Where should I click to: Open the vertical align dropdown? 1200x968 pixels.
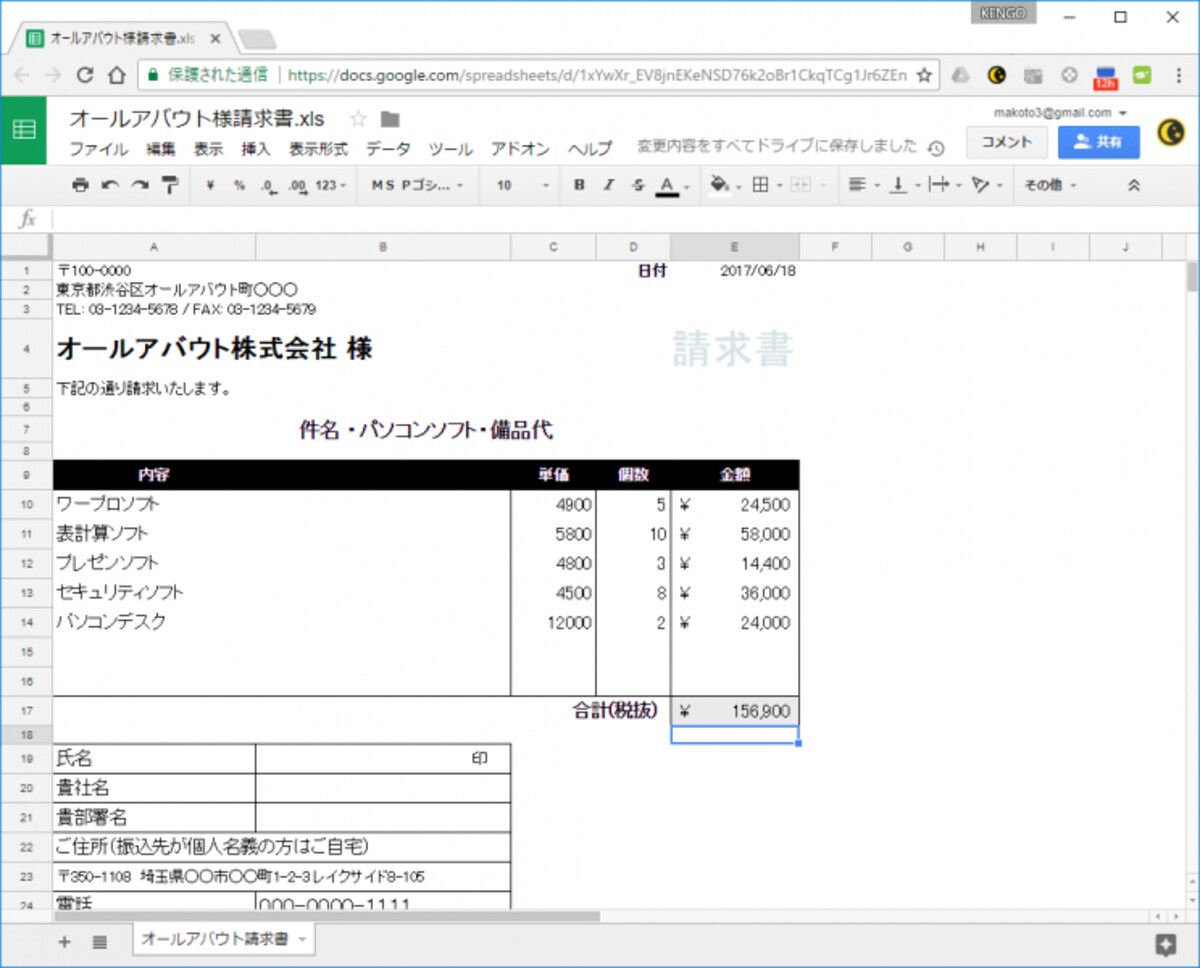pos(904,185)
